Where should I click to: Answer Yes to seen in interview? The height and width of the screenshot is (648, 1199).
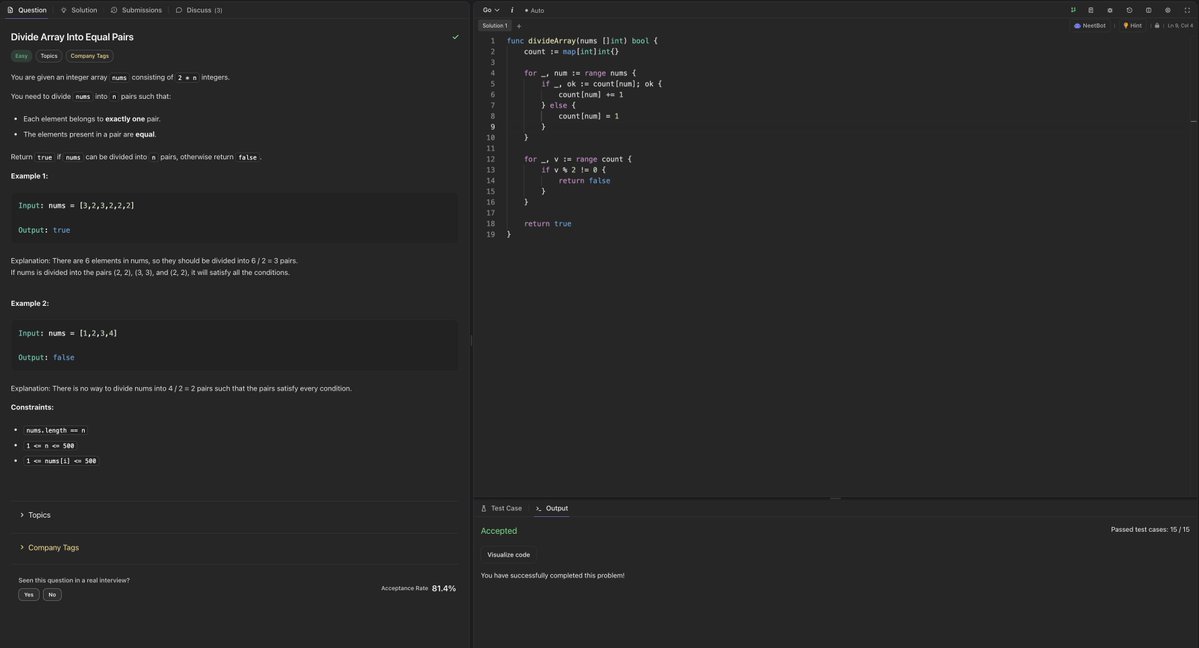click(x=28, y=594)
